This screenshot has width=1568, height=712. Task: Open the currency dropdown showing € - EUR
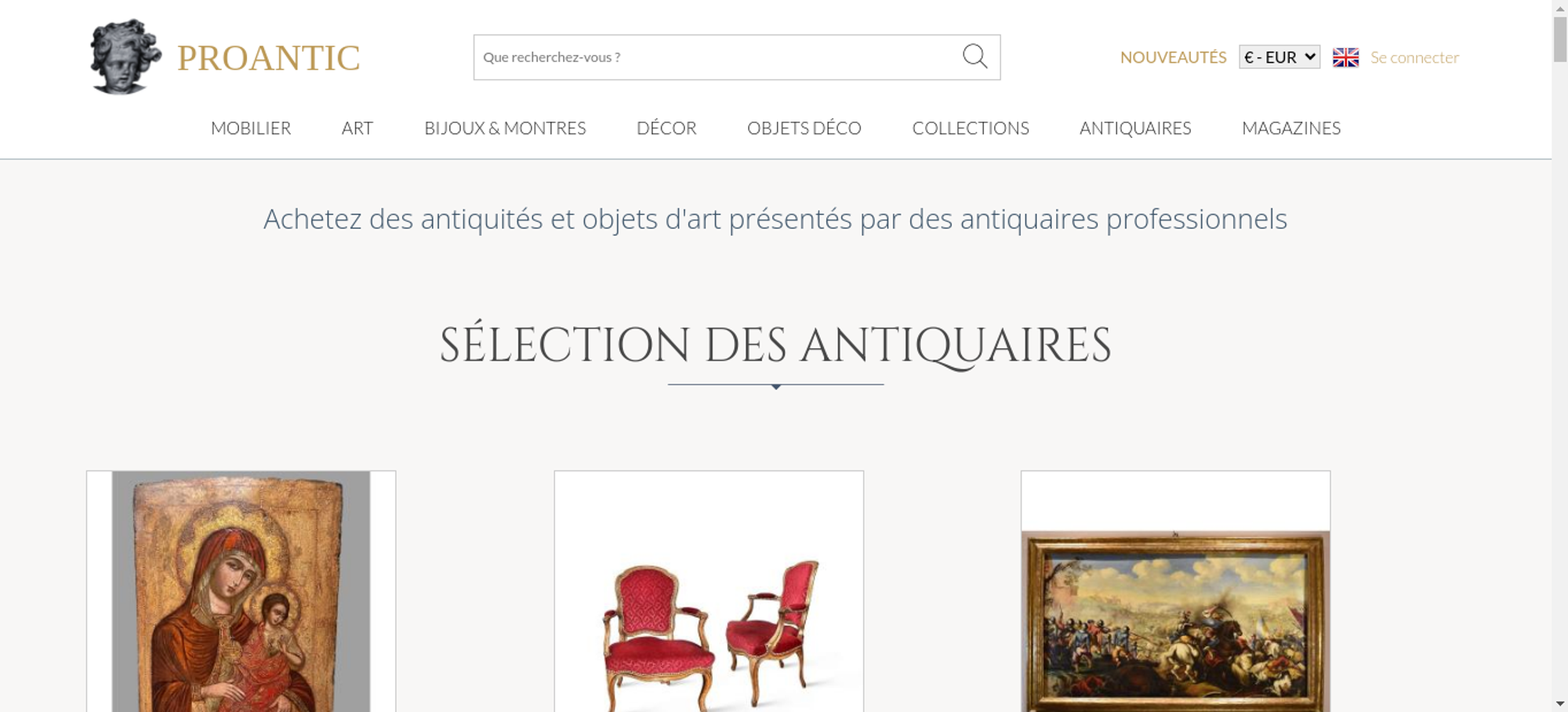(x=1279, y=57)
